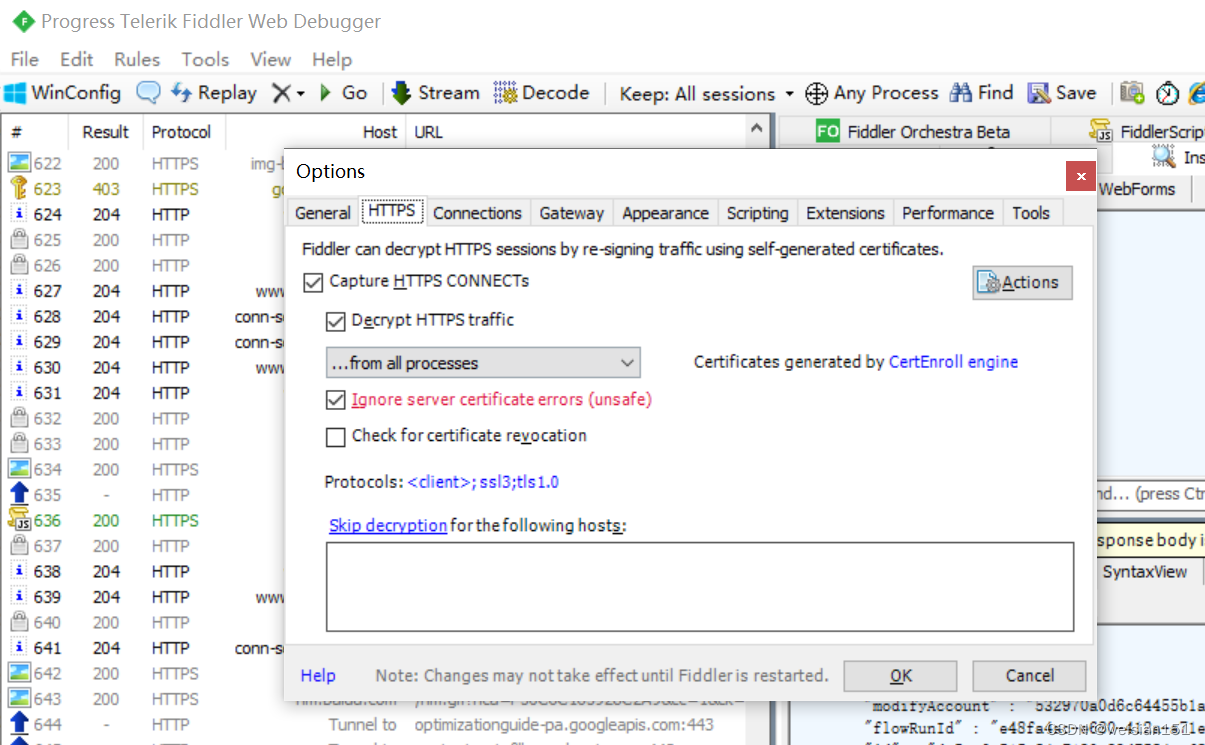Screen dimensions: 1205x745
Task: Click the protocols link '<client>; ssl3;tls1.0'
Action: pyautogui.click(x=483, y=482)
